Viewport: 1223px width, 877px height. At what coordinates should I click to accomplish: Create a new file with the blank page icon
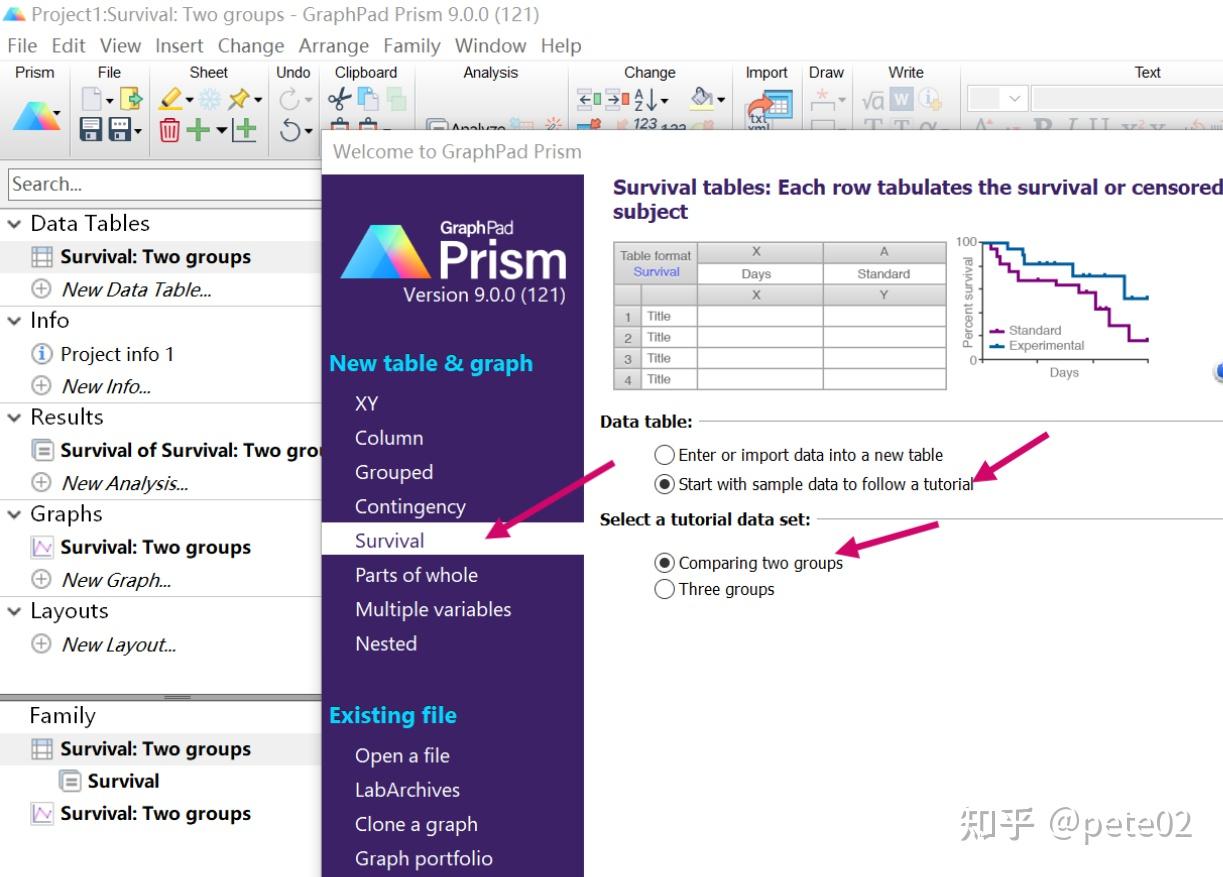point(91,99)
